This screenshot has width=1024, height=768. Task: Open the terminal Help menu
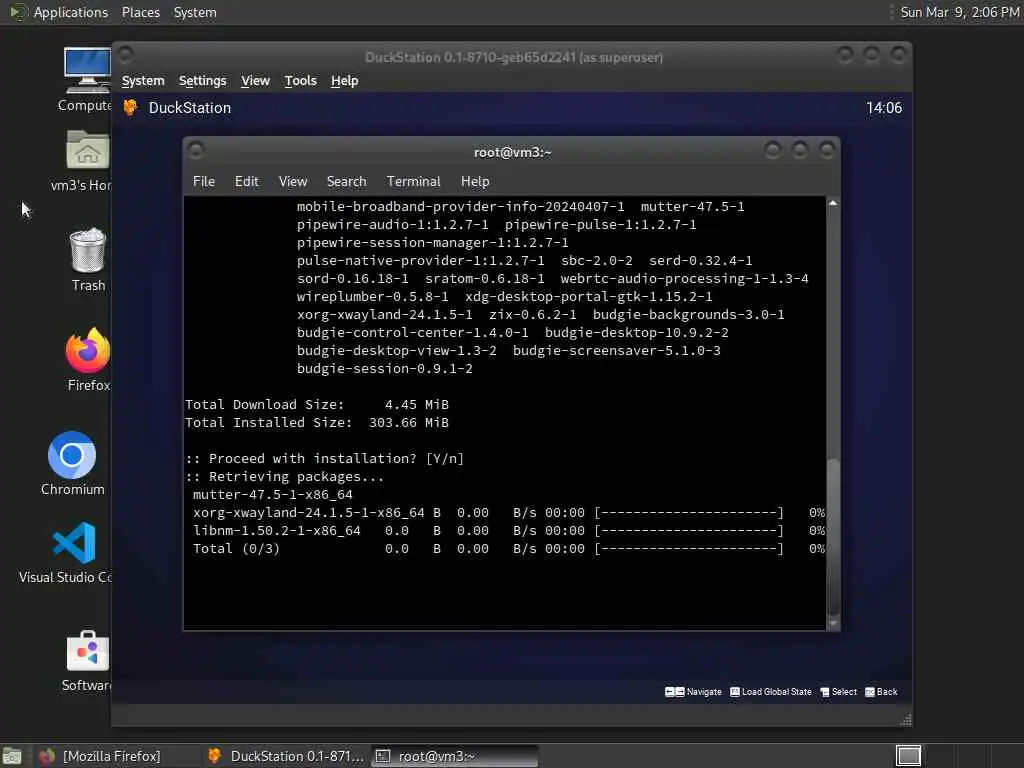(475, 181)
